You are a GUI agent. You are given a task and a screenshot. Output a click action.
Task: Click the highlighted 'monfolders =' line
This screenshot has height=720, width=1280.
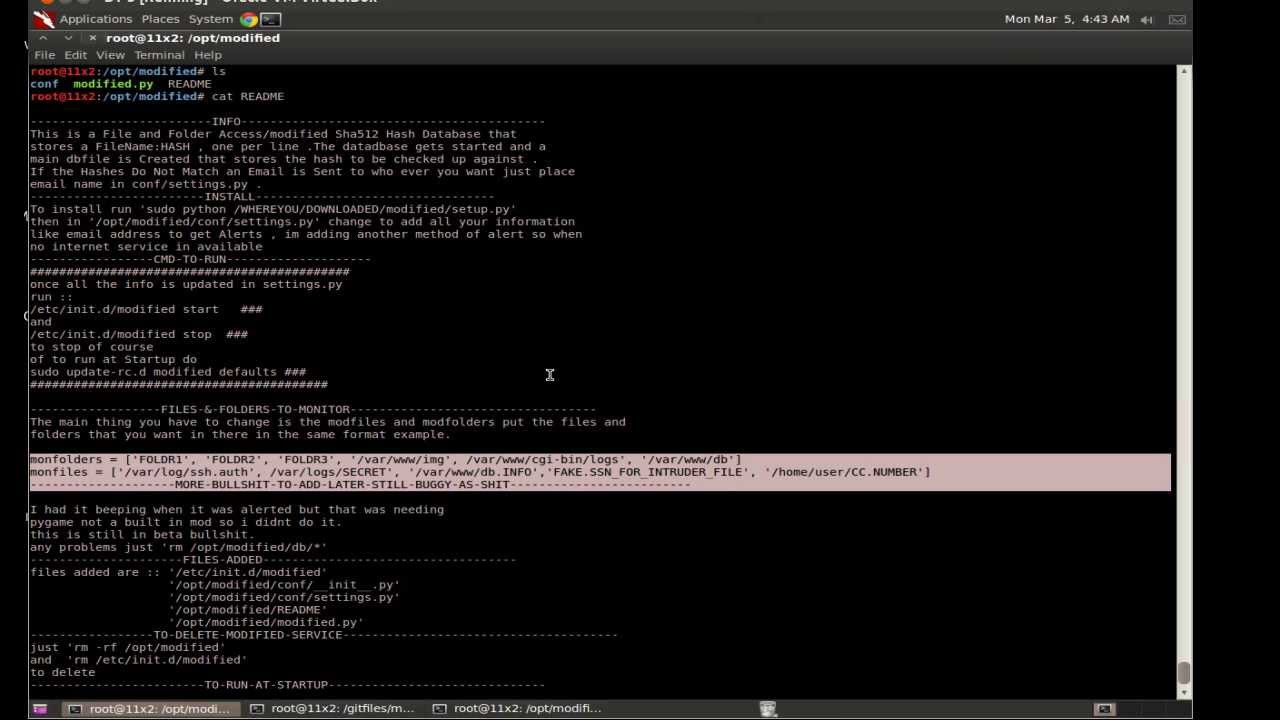pos(385,460)
